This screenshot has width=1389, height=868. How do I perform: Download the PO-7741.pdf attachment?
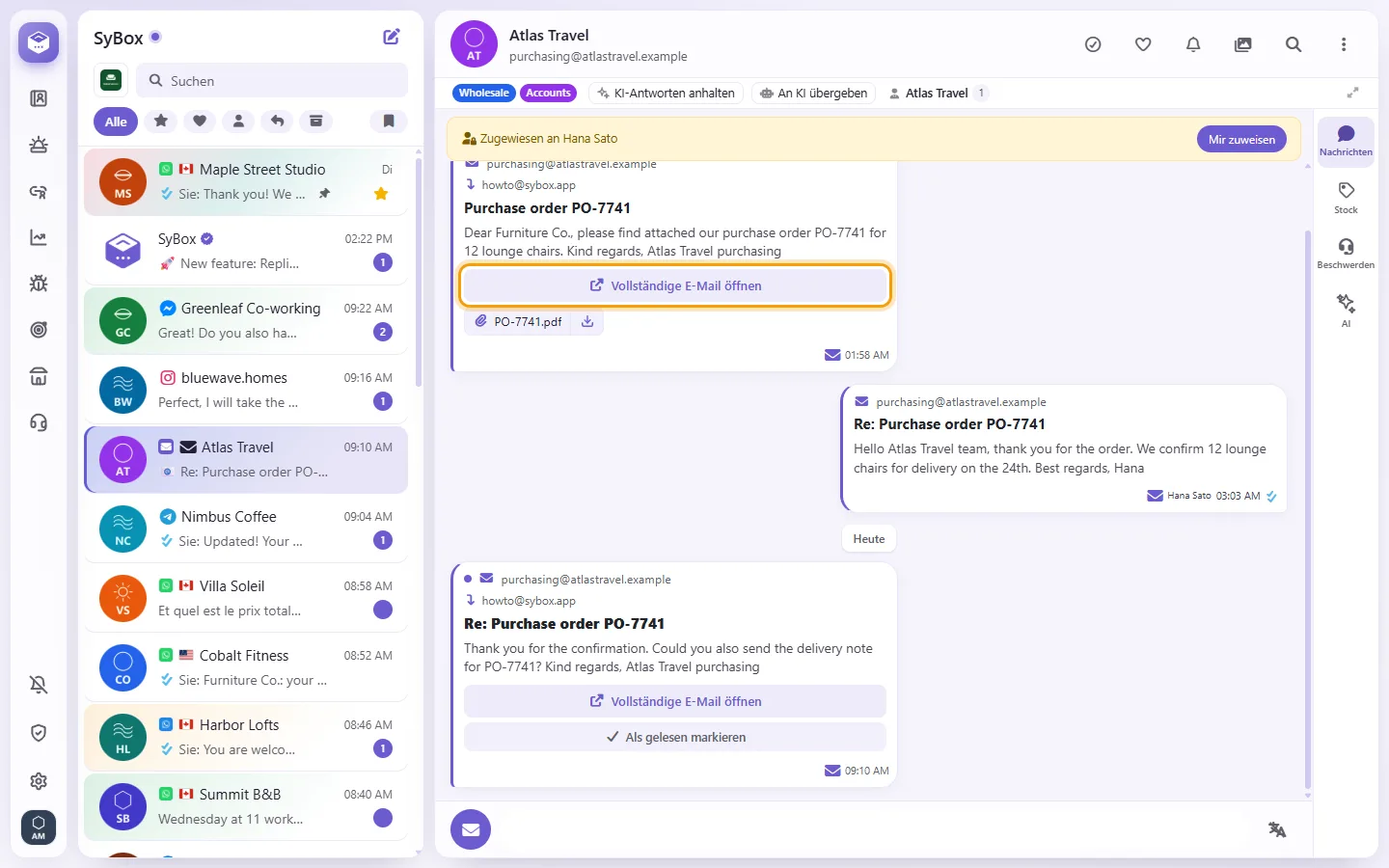coord(587,322)
